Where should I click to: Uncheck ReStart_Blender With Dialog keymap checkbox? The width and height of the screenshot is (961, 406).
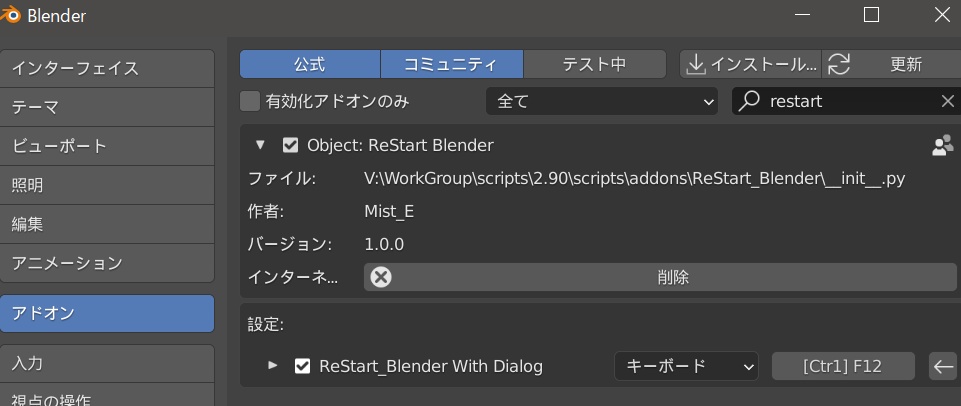302,366
